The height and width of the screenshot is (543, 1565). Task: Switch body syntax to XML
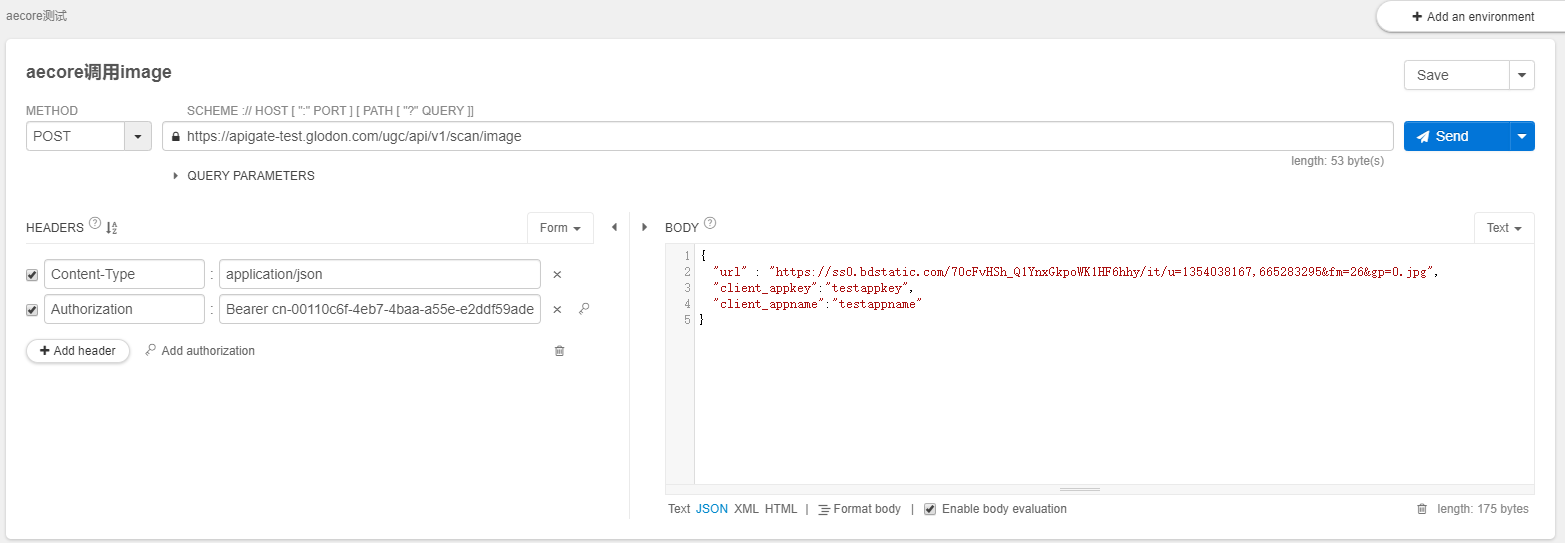coord(746,509)
